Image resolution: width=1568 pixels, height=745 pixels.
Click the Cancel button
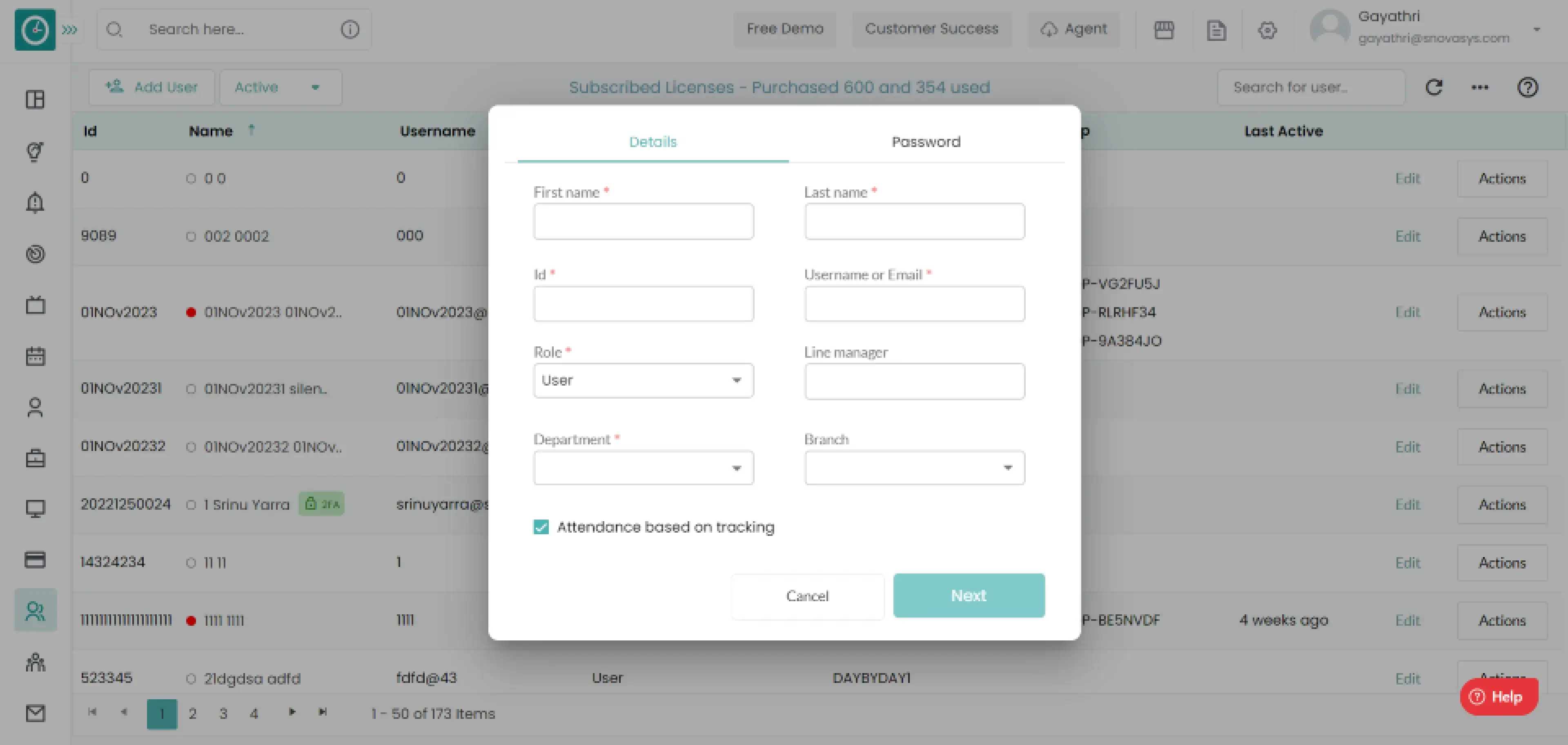[x=807, y=596]
